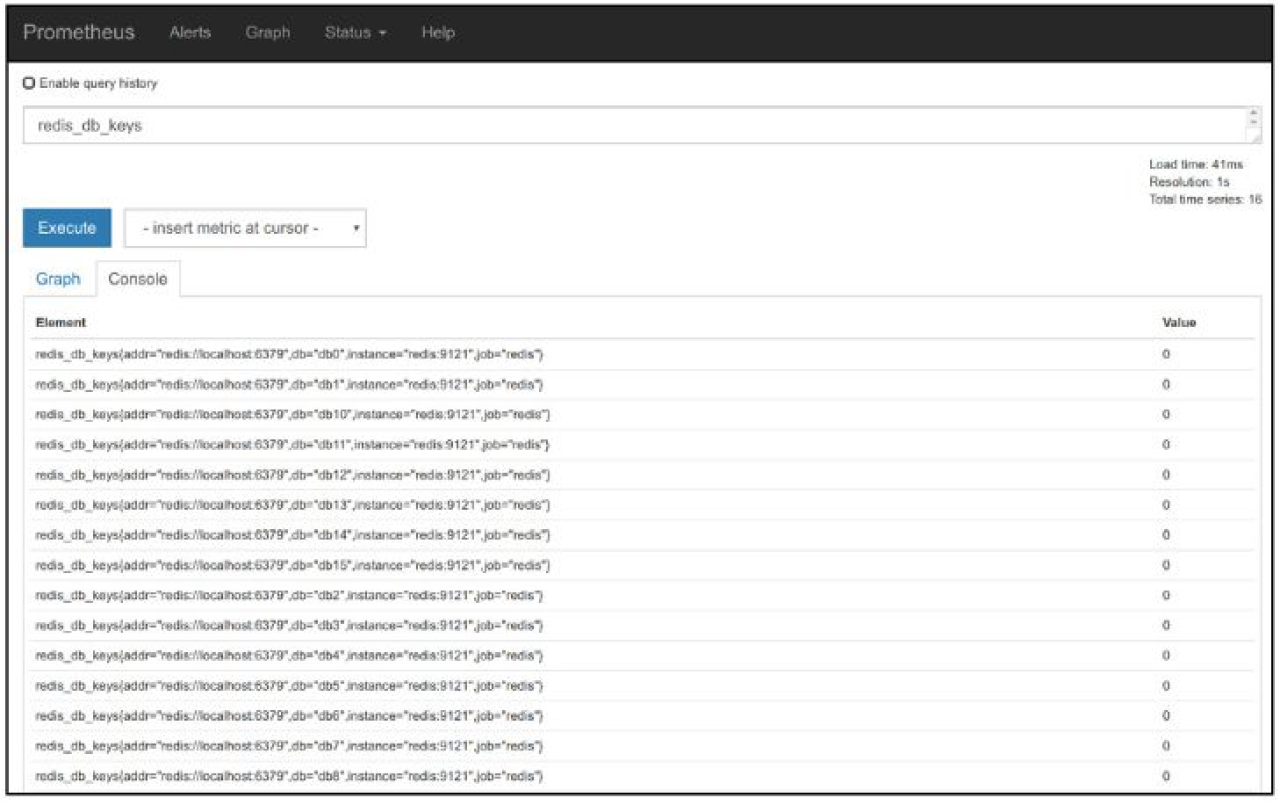This screenshot has width=1280, height=805.
Task: Click the Value column header
Action: click(x=1179, y=323)
